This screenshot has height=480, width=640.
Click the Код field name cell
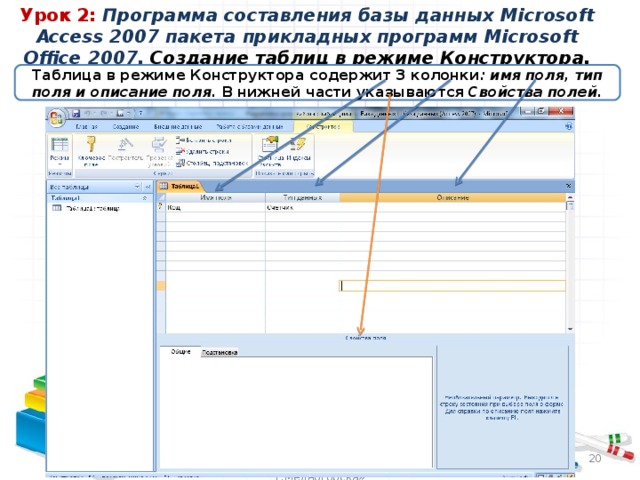(216, 207)
